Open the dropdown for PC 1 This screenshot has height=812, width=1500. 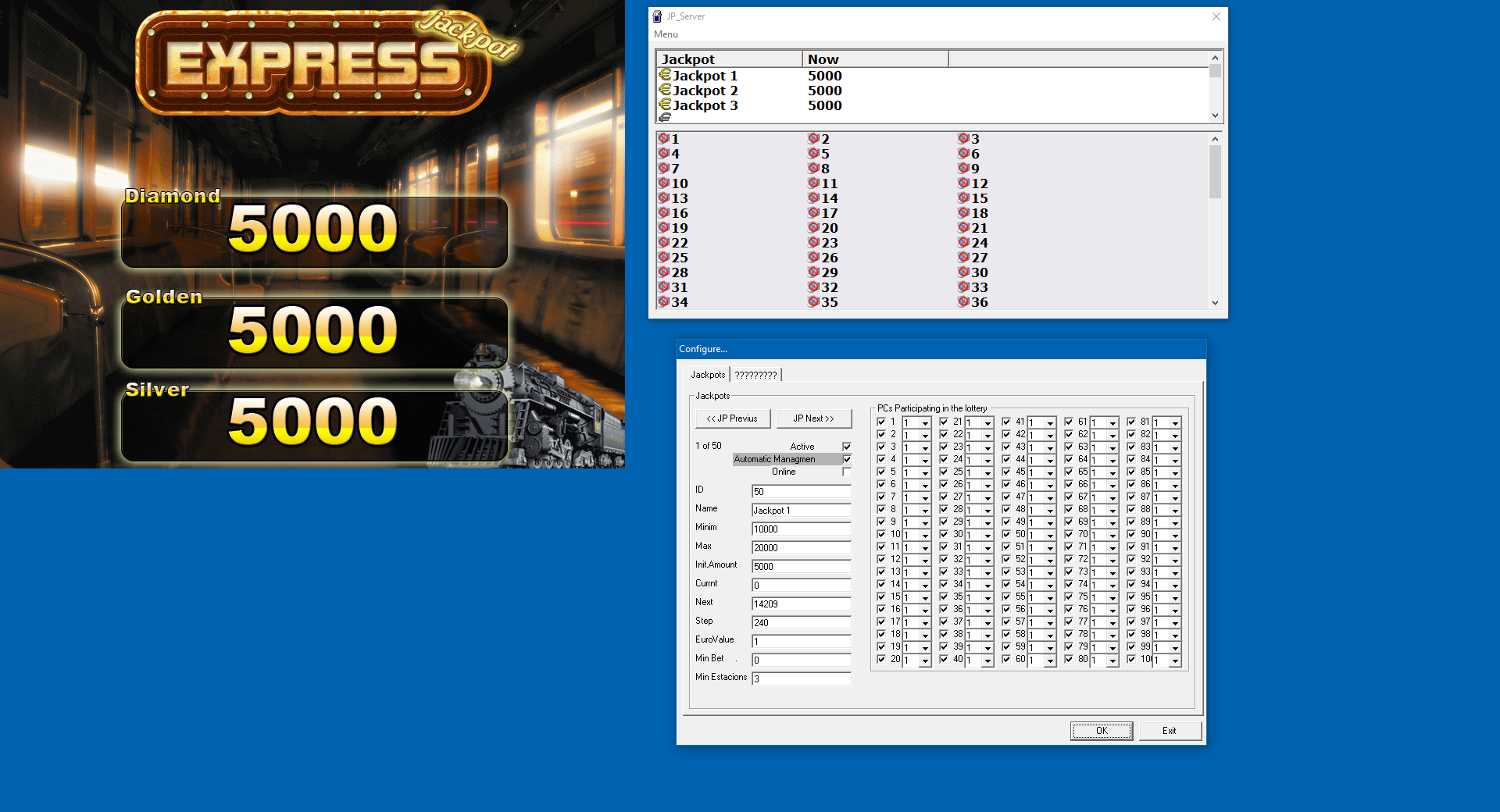[x=925, y=422]
